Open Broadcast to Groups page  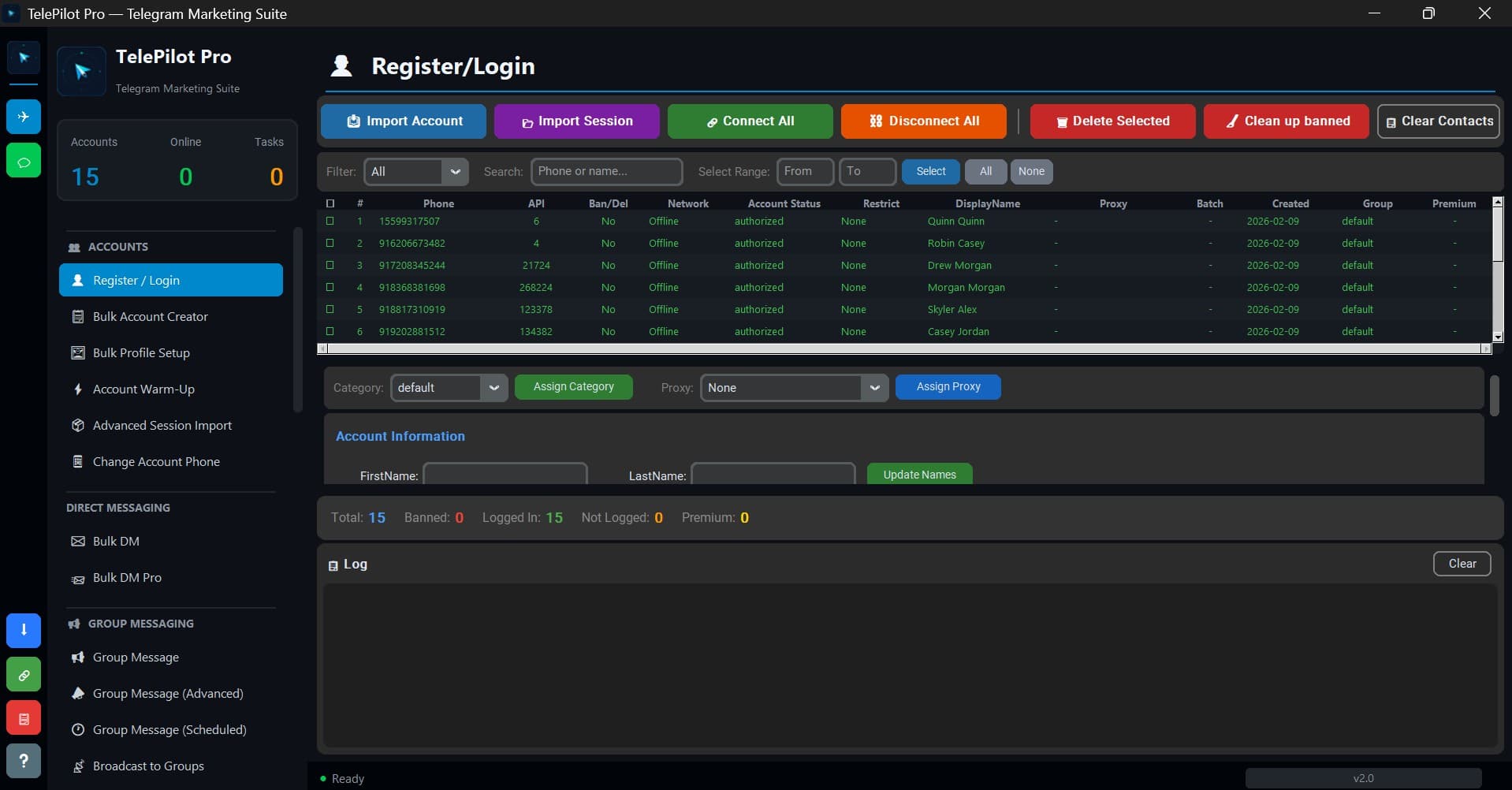coord(171,766)
